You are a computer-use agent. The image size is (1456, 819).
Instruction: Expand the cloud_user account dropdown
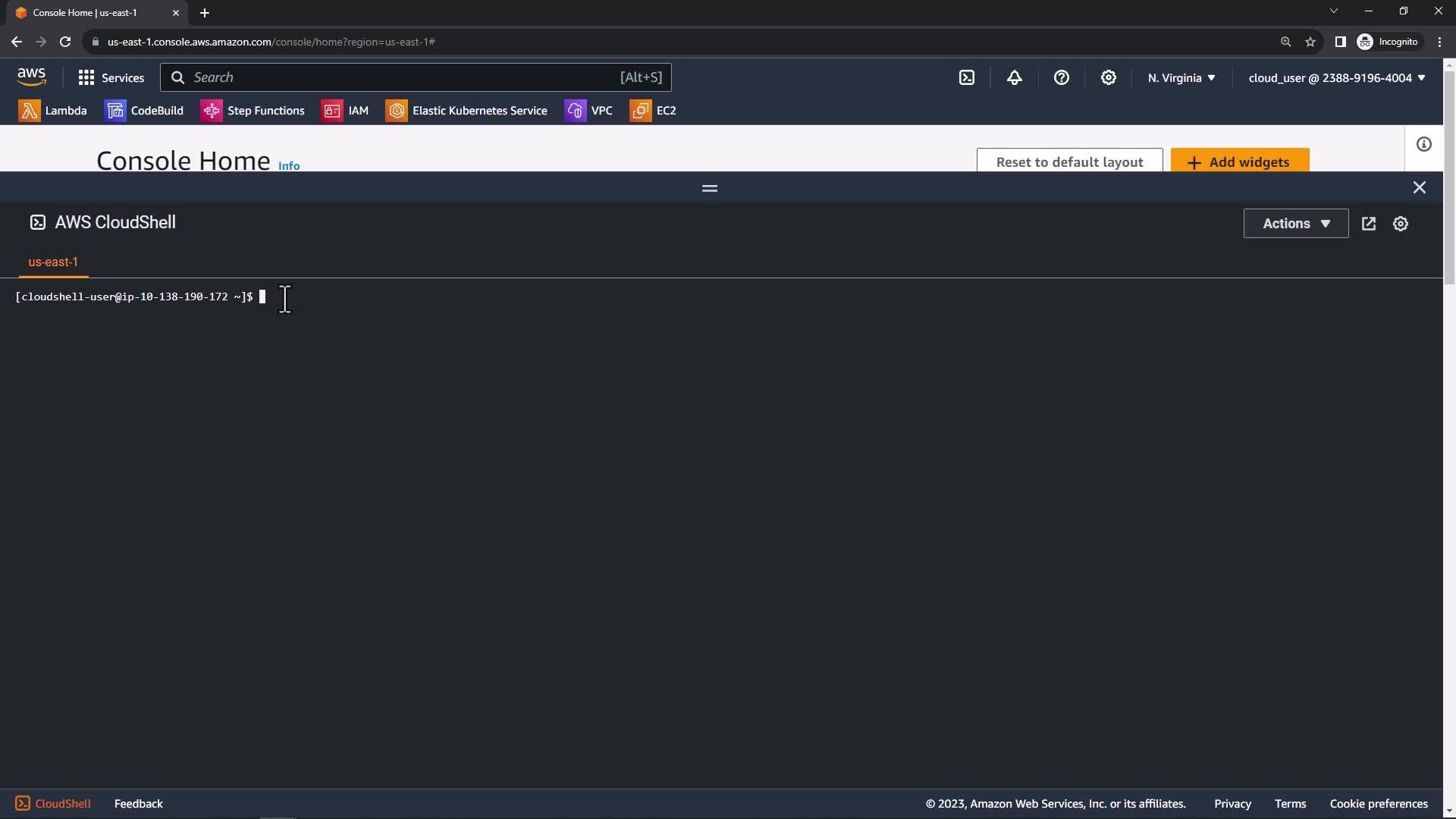coord(1336,77)
